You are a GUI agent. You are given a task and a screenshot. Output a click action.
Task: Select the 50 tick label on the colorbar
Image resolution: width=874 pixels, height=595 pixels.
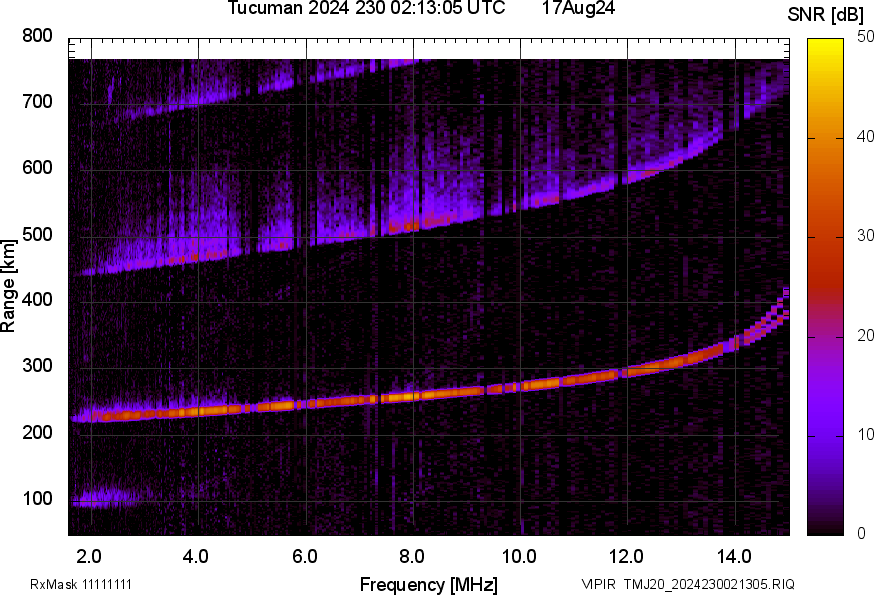coord(864,38)
